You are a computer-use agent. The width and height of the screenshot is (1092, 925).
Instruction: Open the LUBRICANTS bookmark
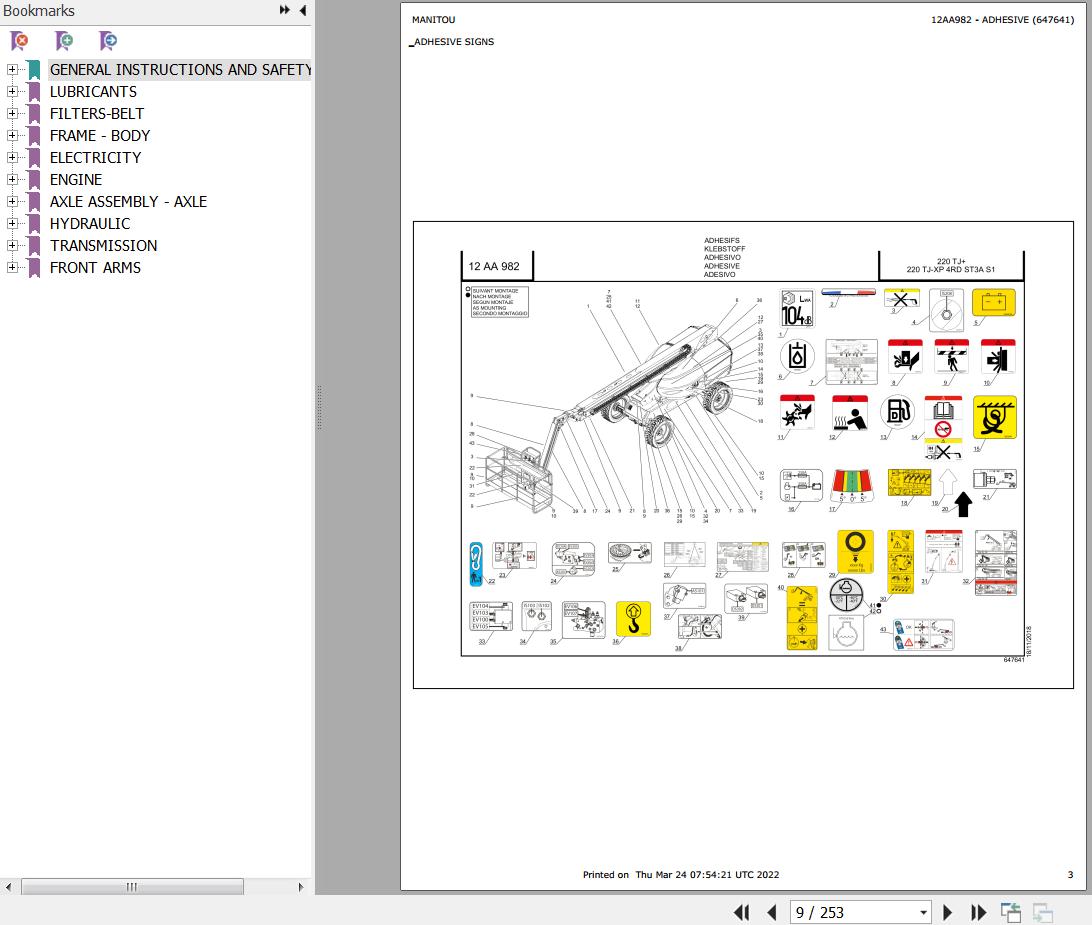click(93, 92)
